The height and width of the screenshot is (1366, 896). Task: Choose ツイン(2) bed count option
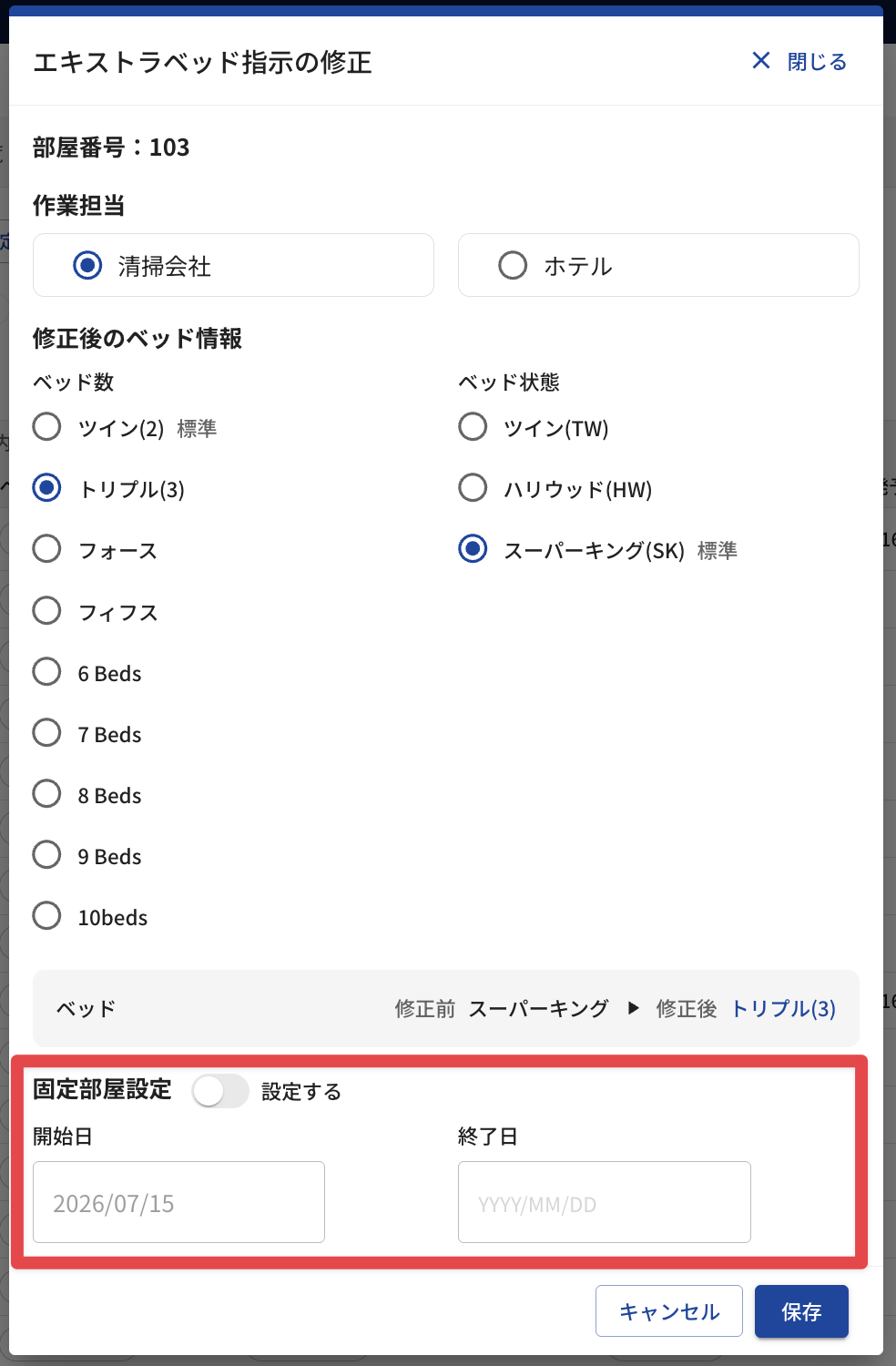(46, 426)
